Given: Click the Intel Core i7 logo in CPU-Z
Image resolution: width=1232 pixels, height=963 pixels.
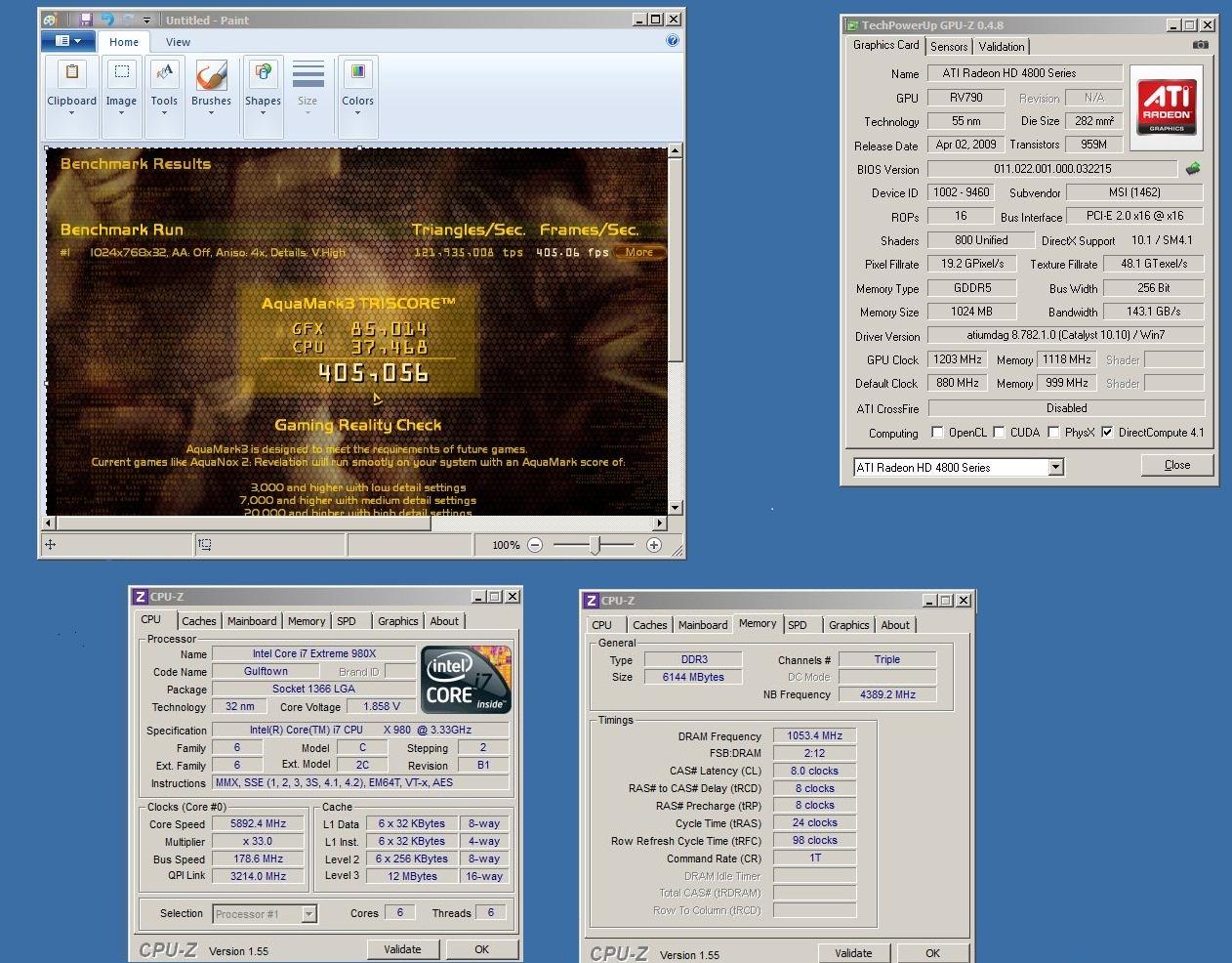Looking at the screenshot, I should [466, 680].
